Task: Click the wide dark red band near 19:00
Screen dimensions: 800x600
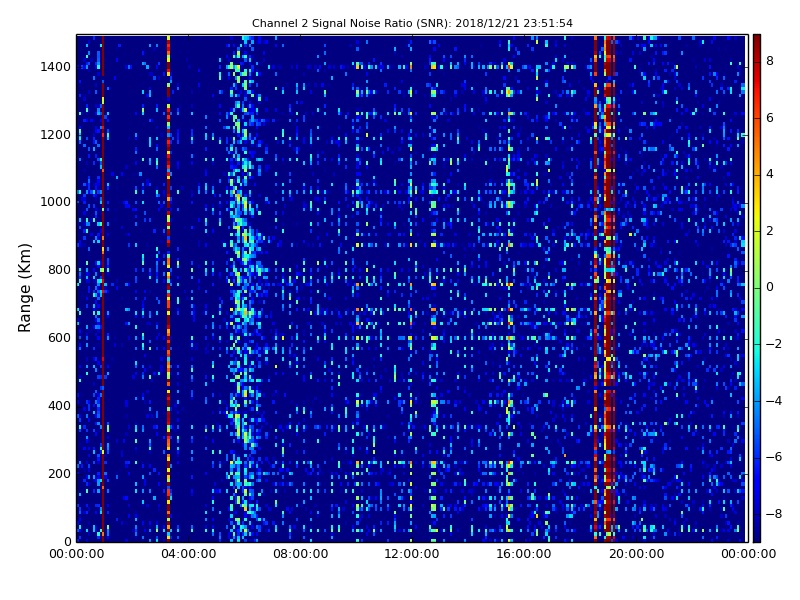Action: [x=609, y=288]
